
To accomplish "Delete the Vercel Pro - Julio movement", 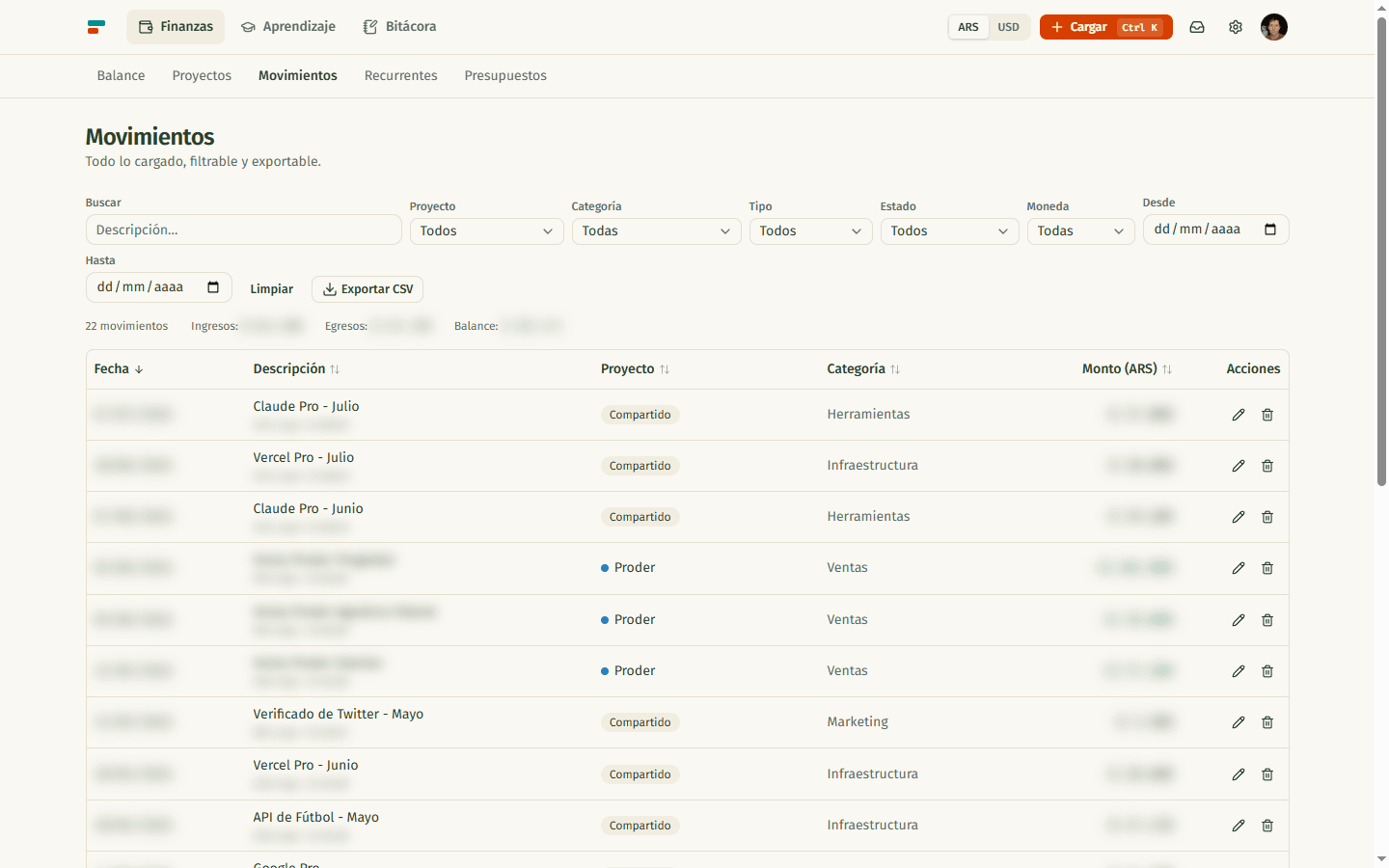I will (1267, 466).
